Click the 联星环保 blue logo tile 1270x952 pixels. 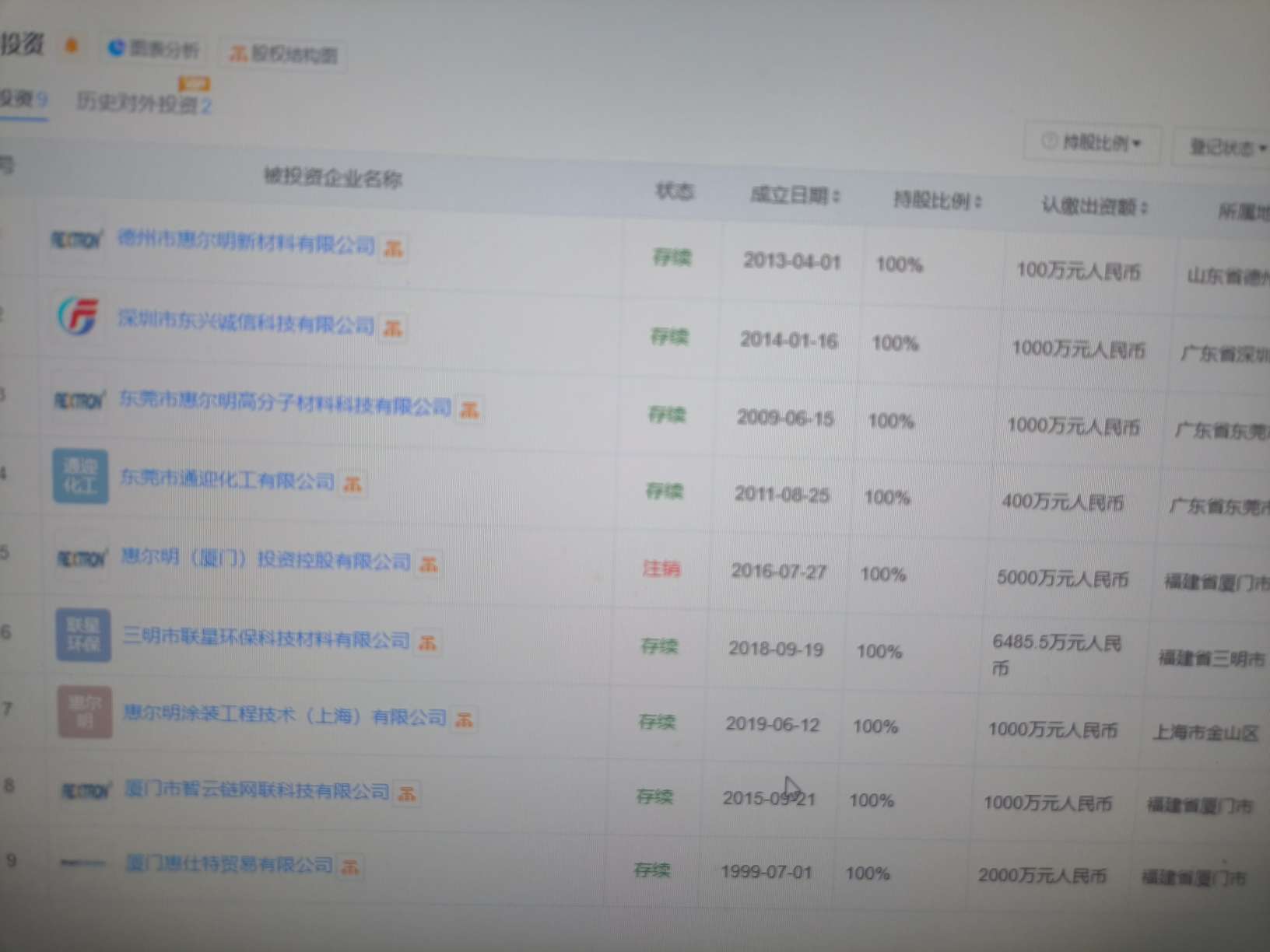83,635
